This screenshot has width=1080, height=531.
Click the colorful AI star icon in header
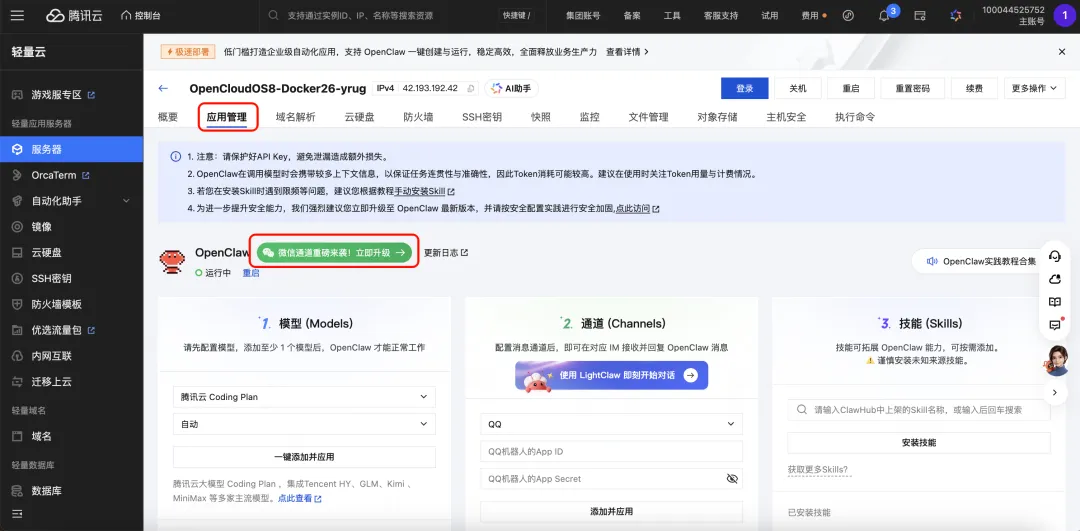[x=955, y=15]
